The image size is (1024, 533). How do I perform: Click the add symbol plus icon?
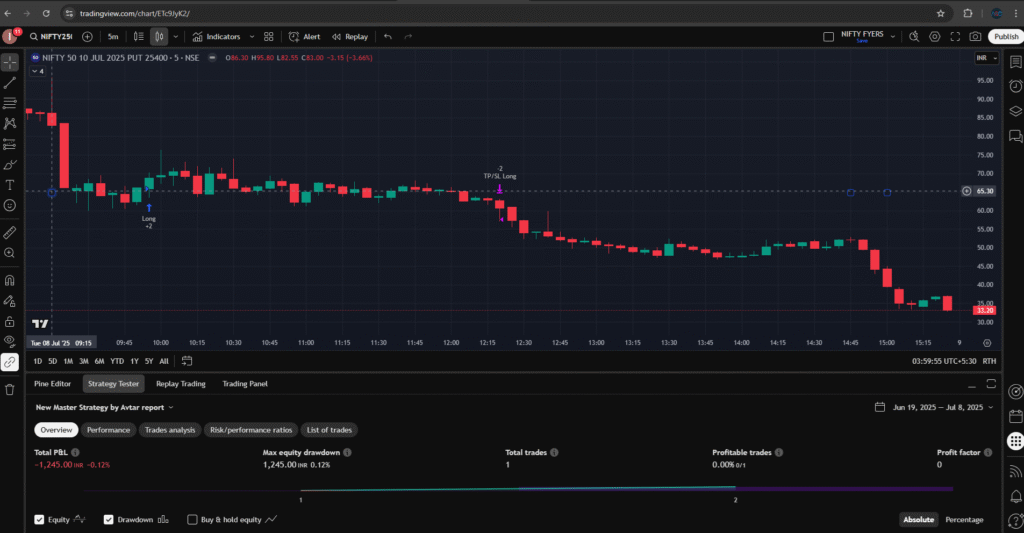click(88, 37)
